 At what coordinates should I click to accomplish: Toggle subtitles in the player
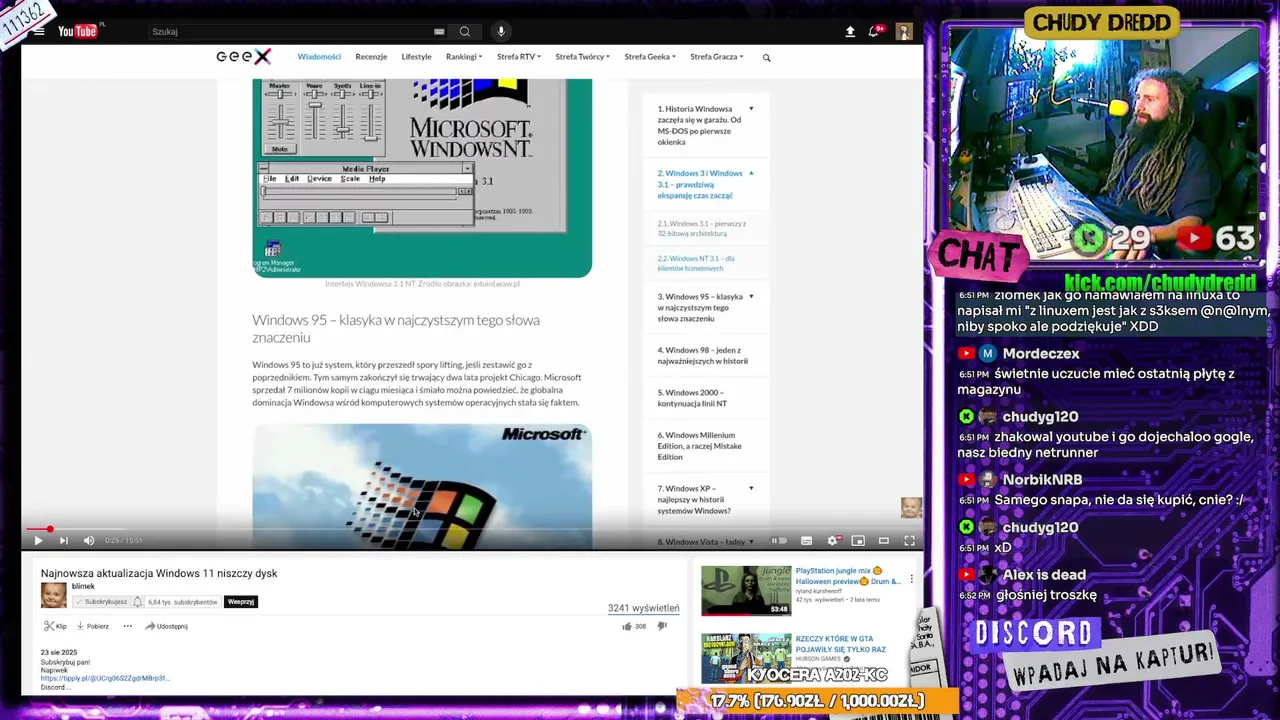click(x=806, y=541)
